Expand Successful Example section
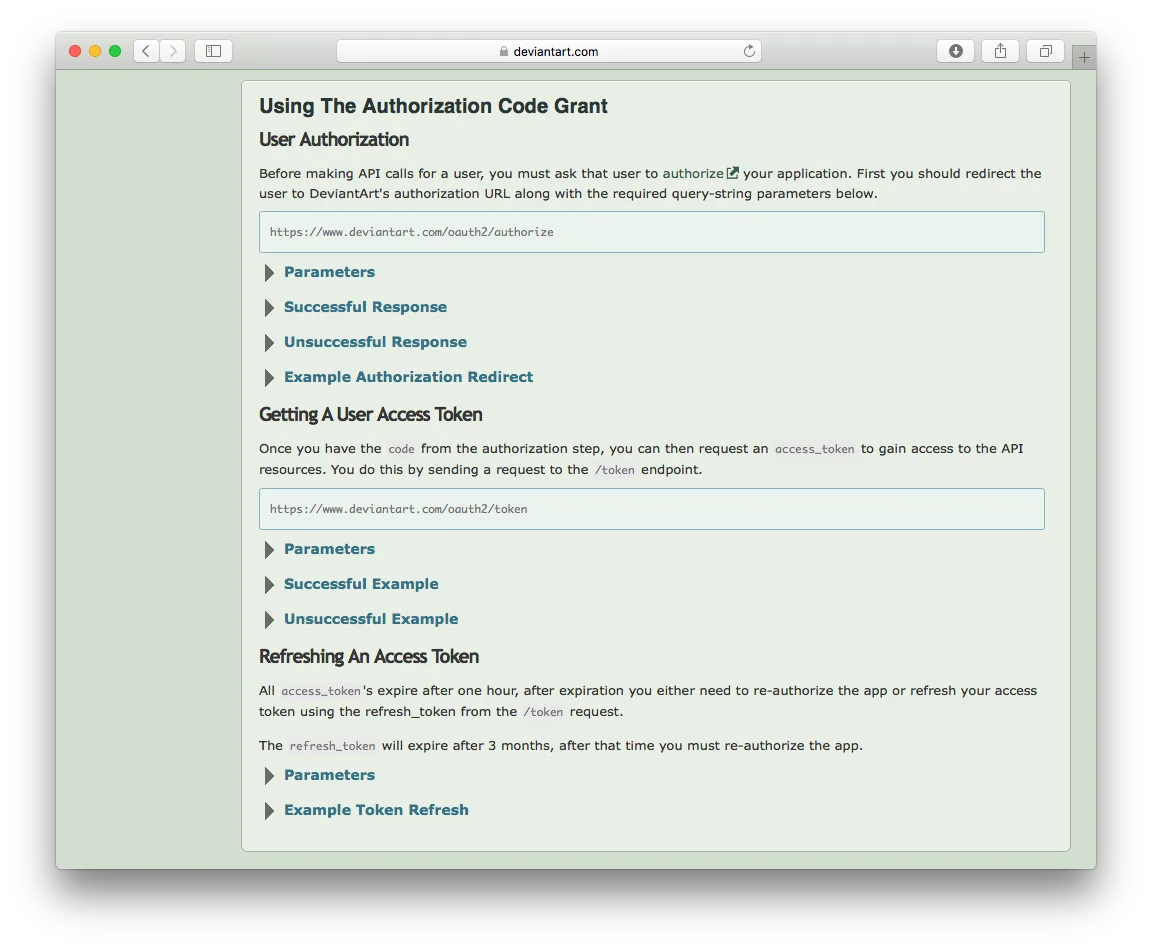 [x=361, y=584]
